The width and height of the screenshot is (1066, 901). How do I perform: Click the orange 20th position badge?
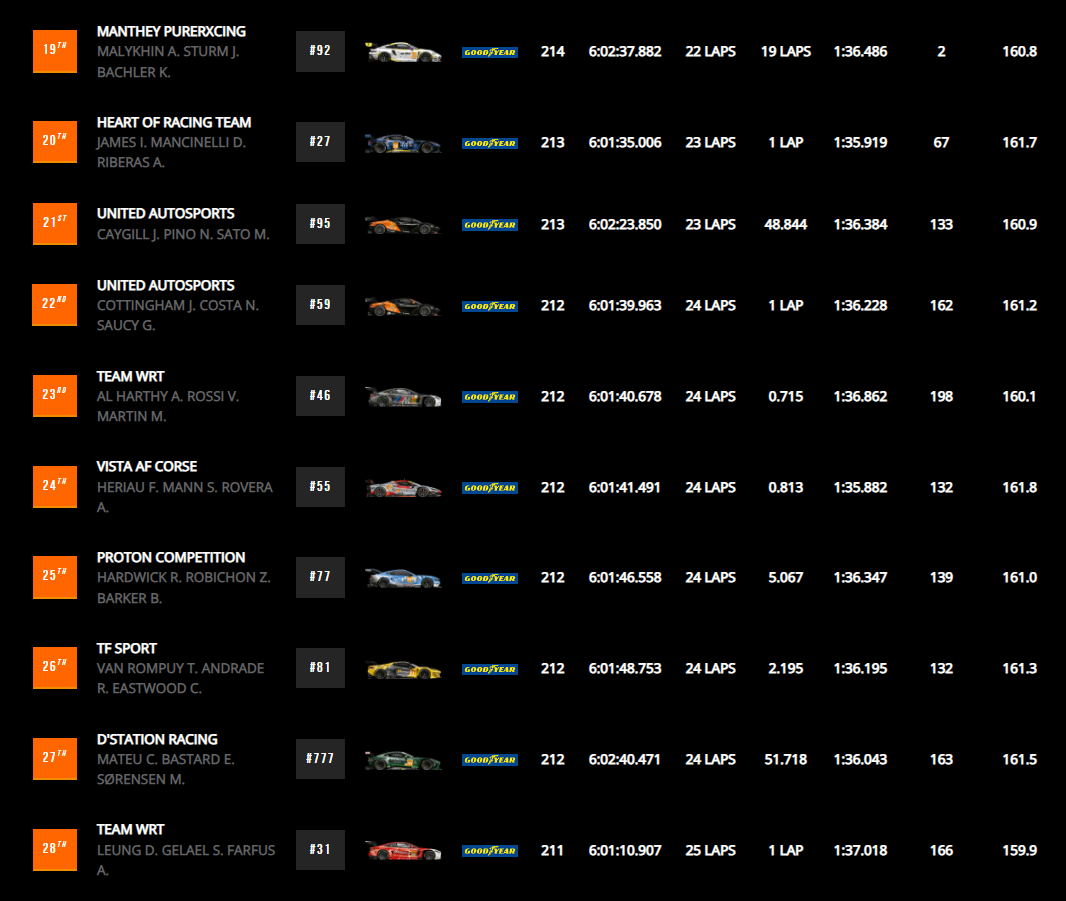(55, 141)
